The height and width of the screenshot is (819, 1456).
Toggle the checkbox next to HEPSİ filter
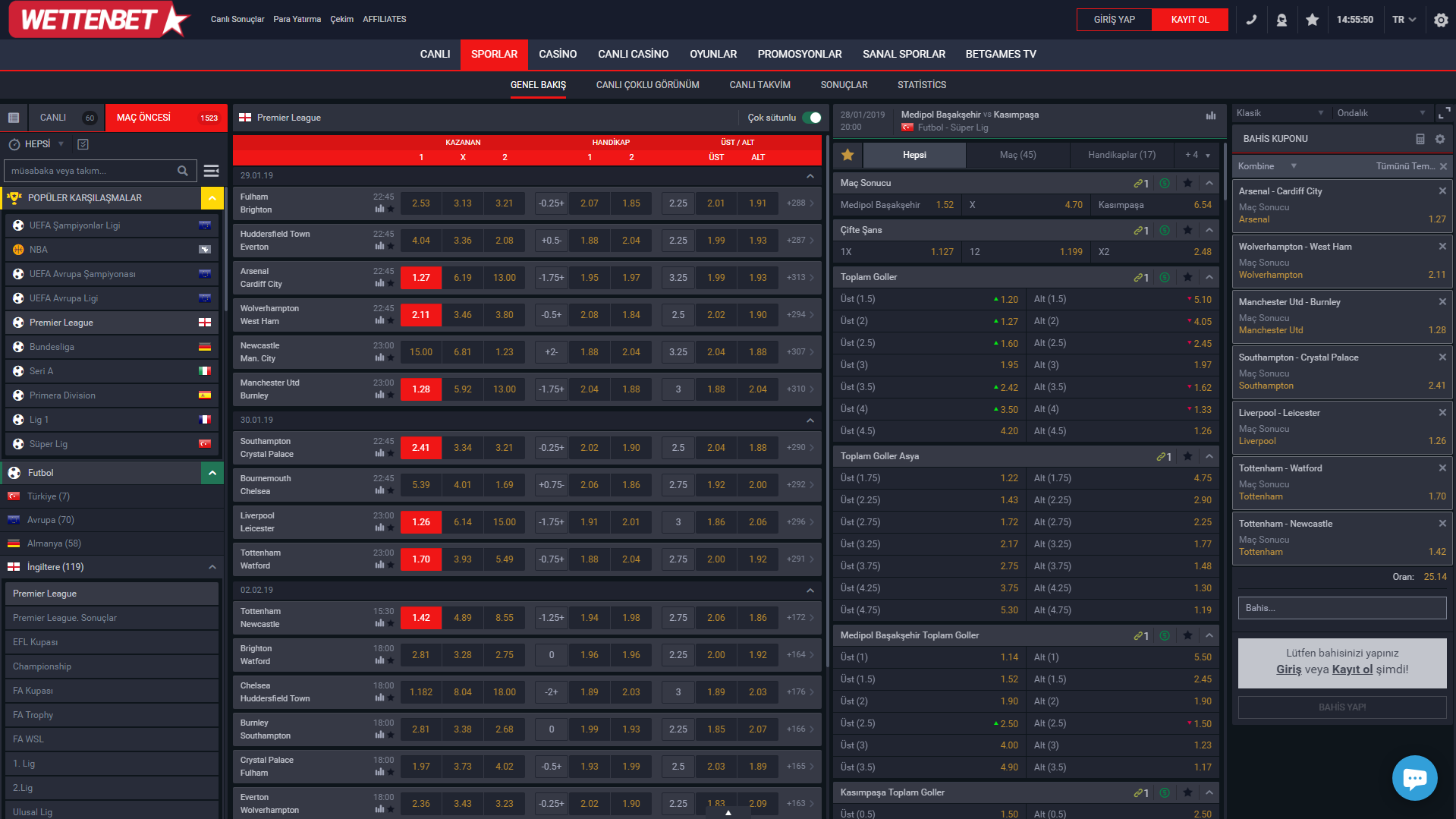(83, 144)
